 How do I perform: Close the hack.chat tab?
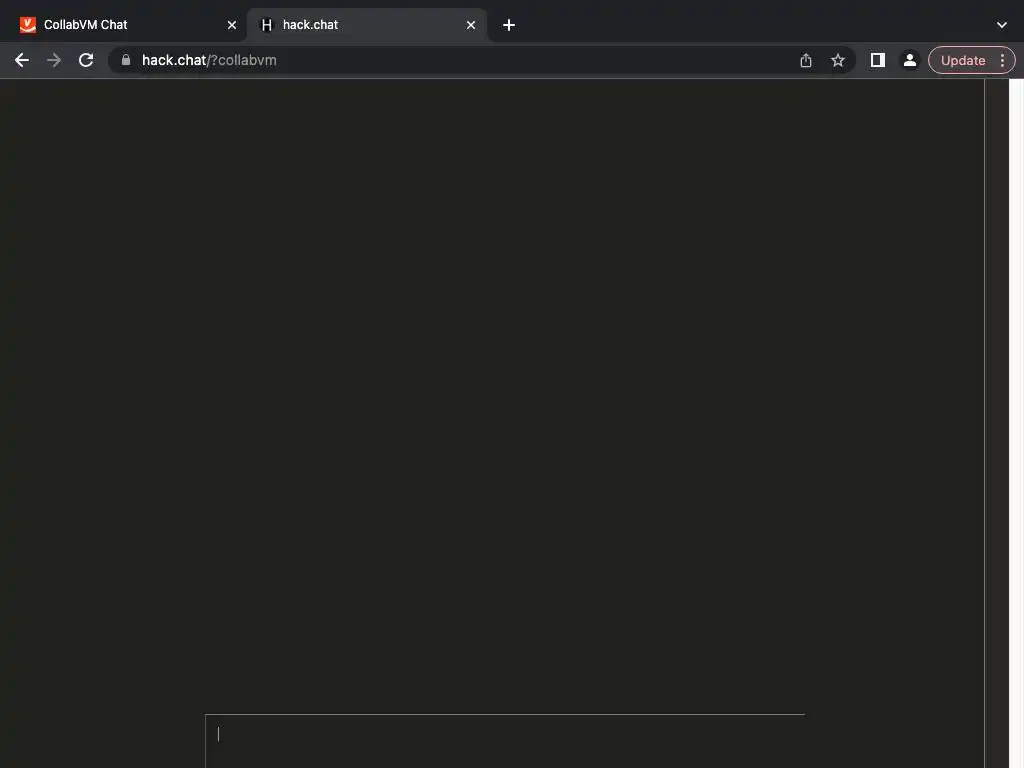point(471,25)
